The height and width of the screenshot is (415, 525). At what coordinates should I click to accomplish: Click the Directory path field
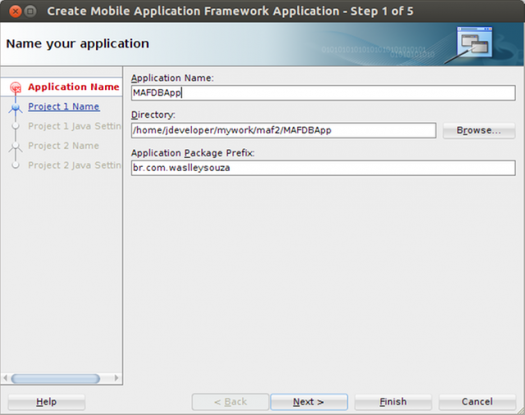(284, 130)
